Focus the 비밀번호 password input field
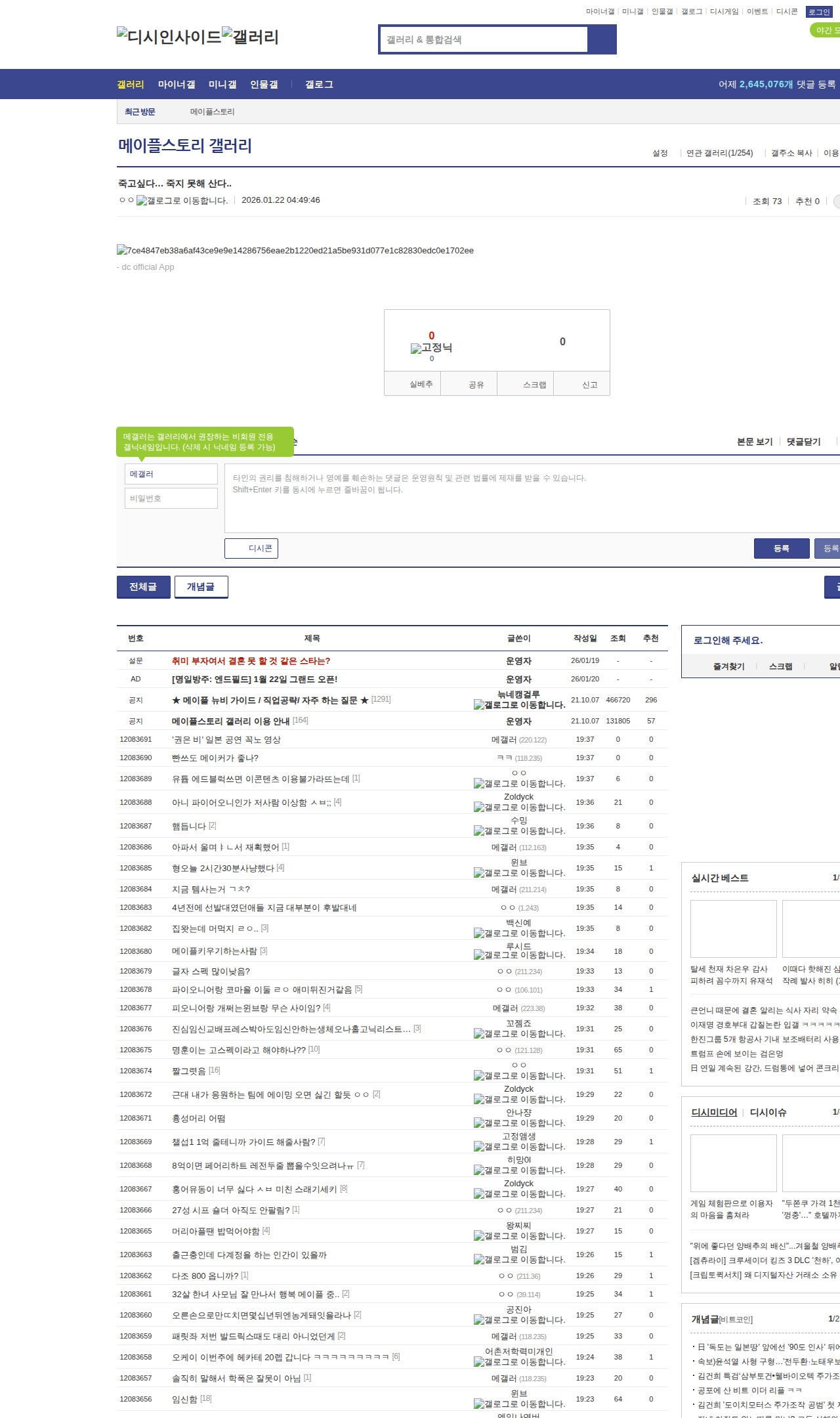The height and width of the screenshot is (1418, 840). (x=171, y=498)
